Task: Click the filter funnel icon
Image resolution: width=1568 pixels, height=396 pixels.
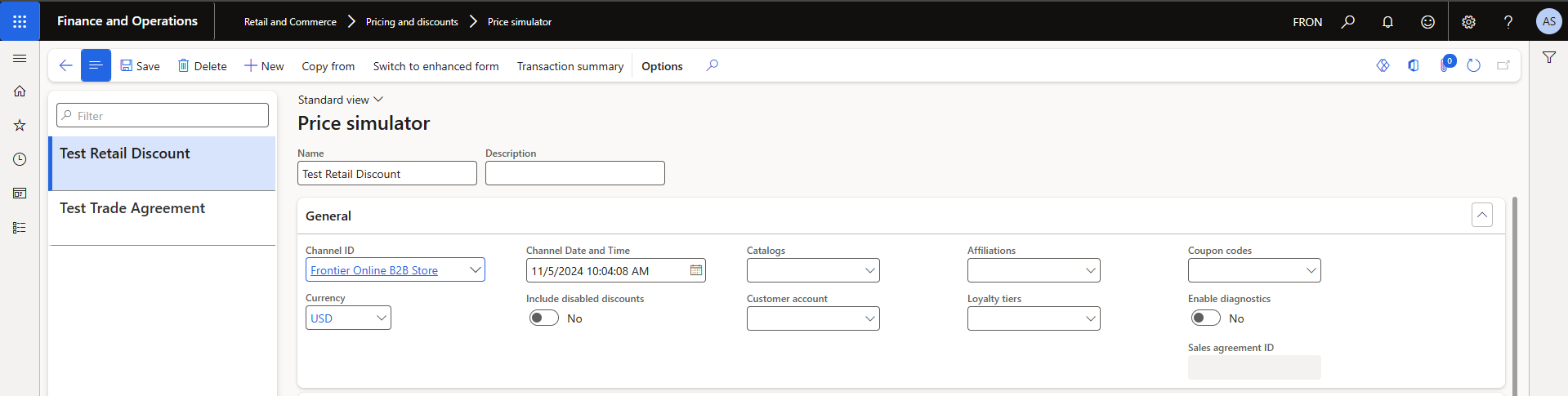Action: pos(1548,57)
